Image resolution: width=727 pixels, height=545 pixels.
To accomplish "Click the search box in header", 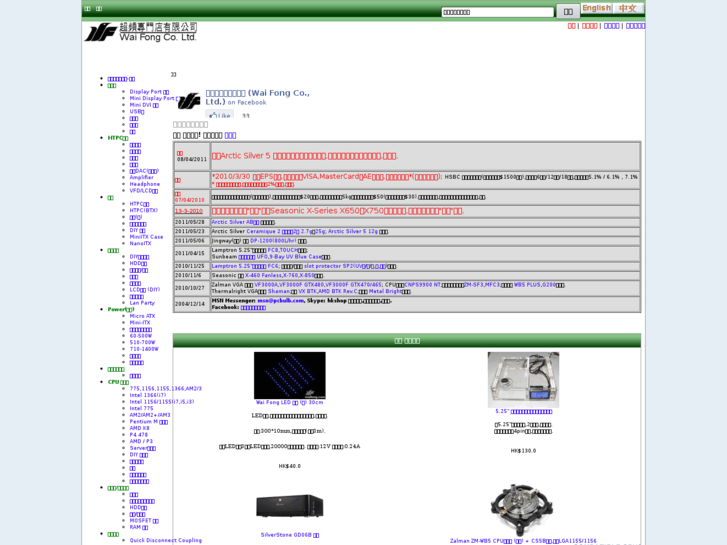I will pos(497,12).
